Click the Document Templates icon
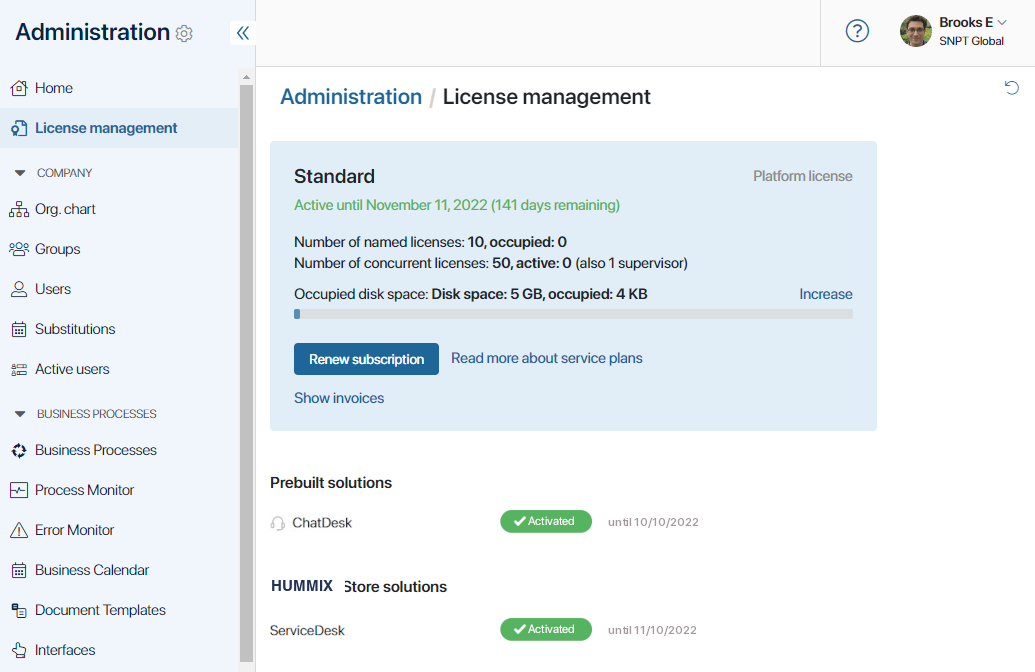Image resolution: width=1035 pixels, height=672 pixels. point(19,611)
